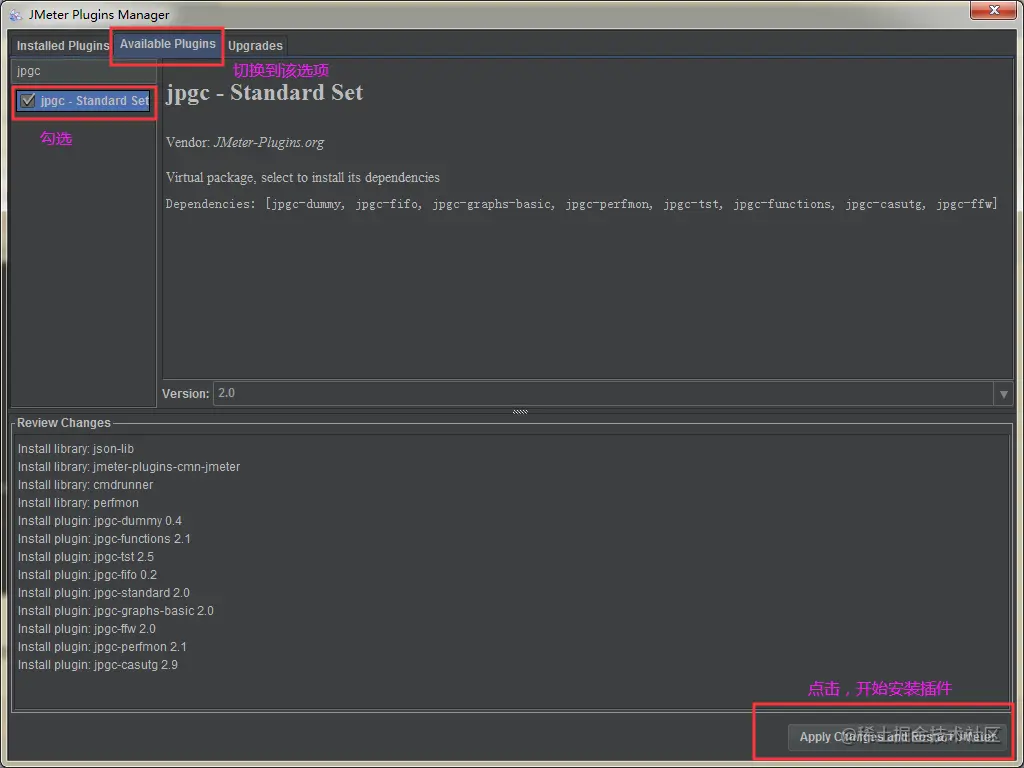1024x768 pixels.
Task: Click the Review Changes panel title
Action: click(x=64, y=423)
